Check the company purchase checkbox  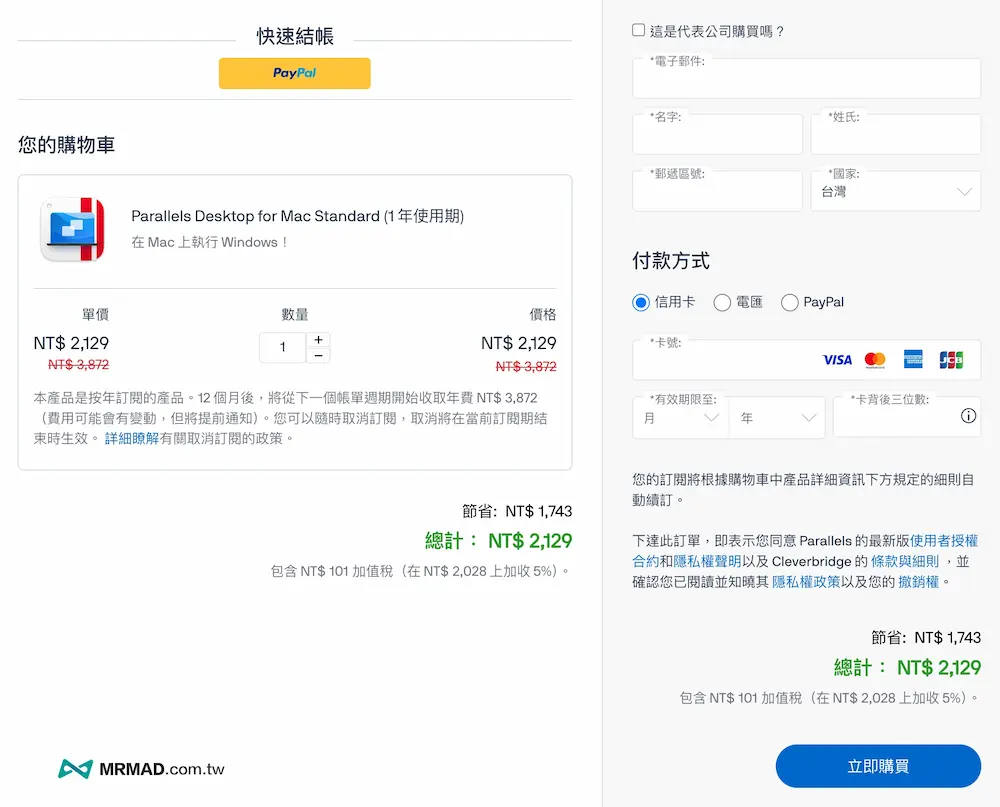tap(637, 30)
